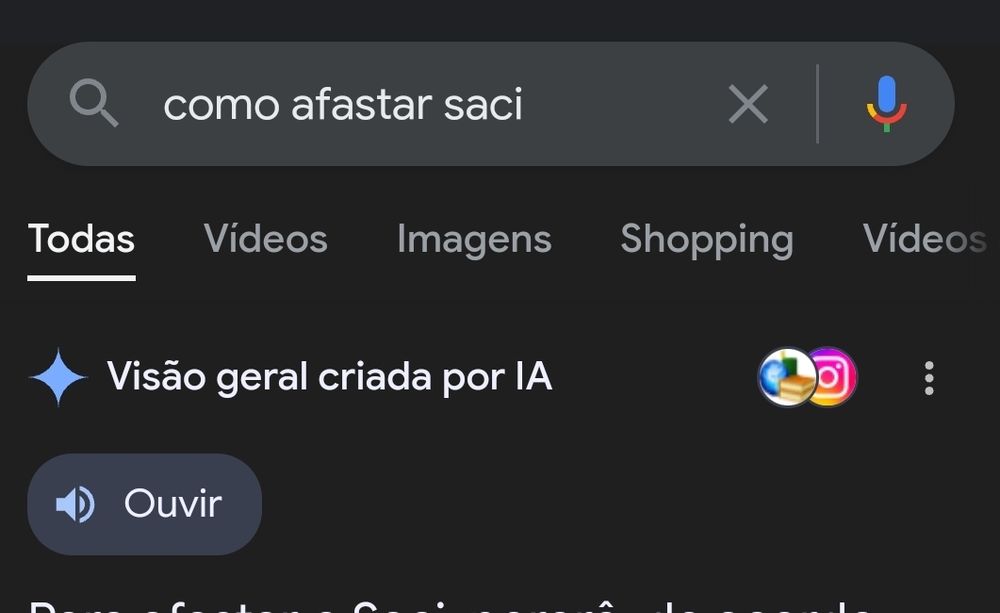Image resolution: width=1000 pixels, height=613 pixels.
Task: Tap the AI Overview sparkle icon
Action: click(x=58, y=377)
